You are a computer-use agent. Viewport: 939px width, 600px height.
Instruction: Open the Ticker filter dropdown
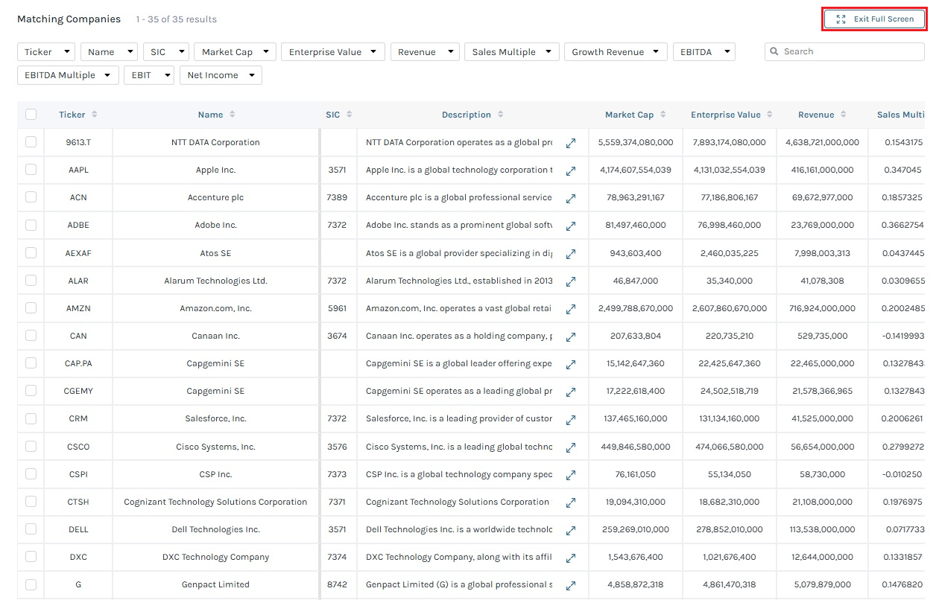pyautogui.click(x=46, y=52)
